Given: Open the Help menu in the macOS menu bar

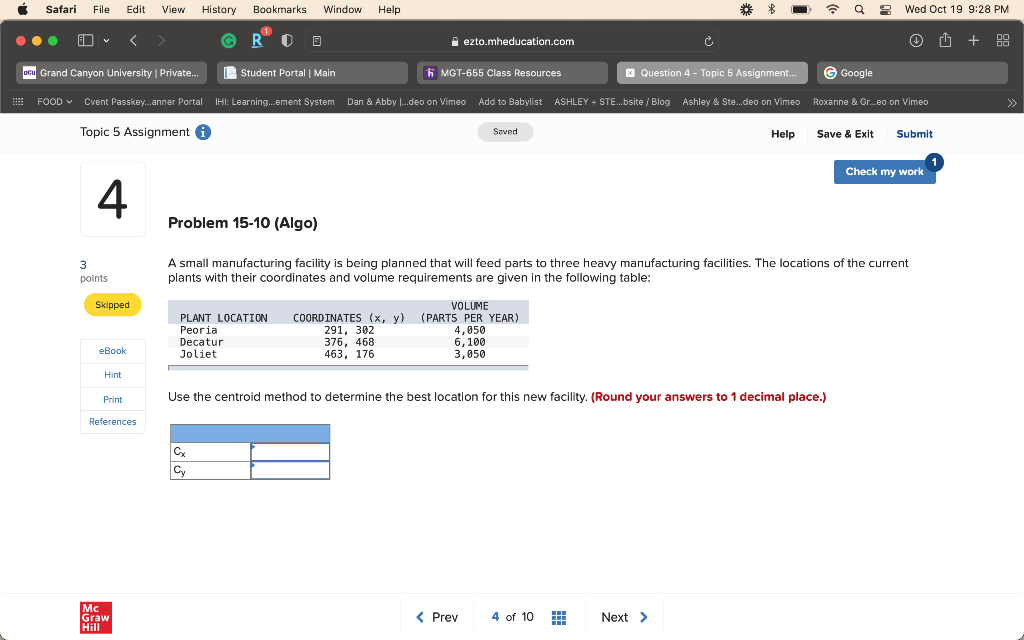Looking at the screenshot, I should pyautogui.click(x=389, y=9).
